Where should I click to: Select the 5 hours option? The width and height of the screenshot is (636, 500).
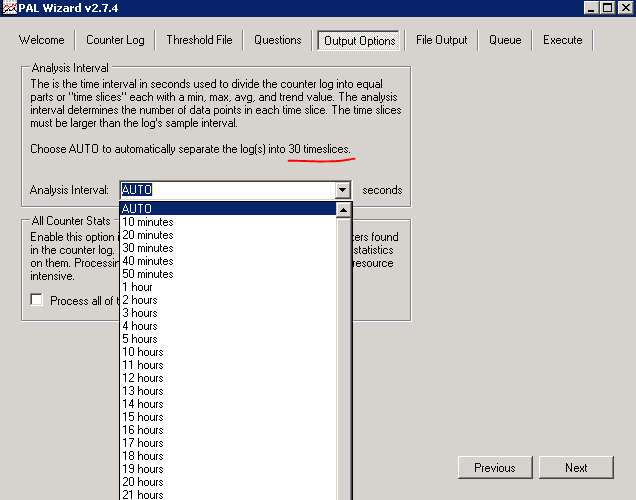click(228, 339)
